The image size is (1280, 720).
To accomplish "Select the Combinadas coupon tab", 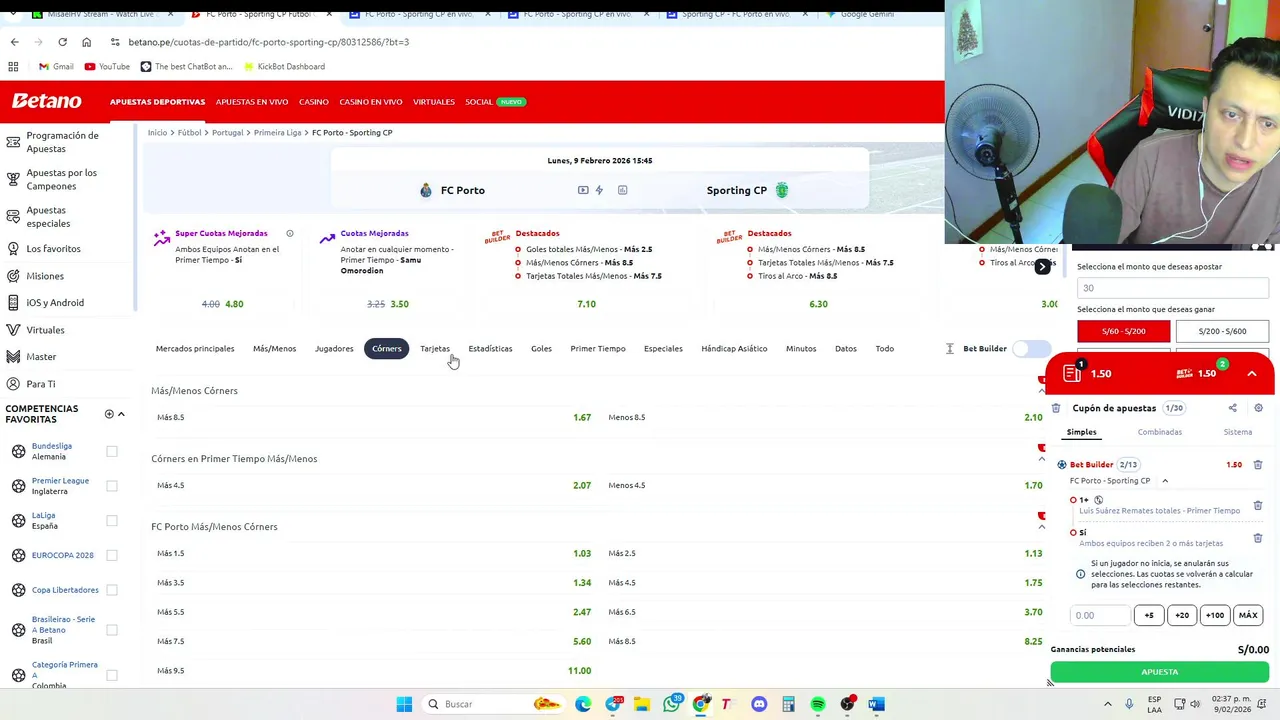I will [1159, 432].
